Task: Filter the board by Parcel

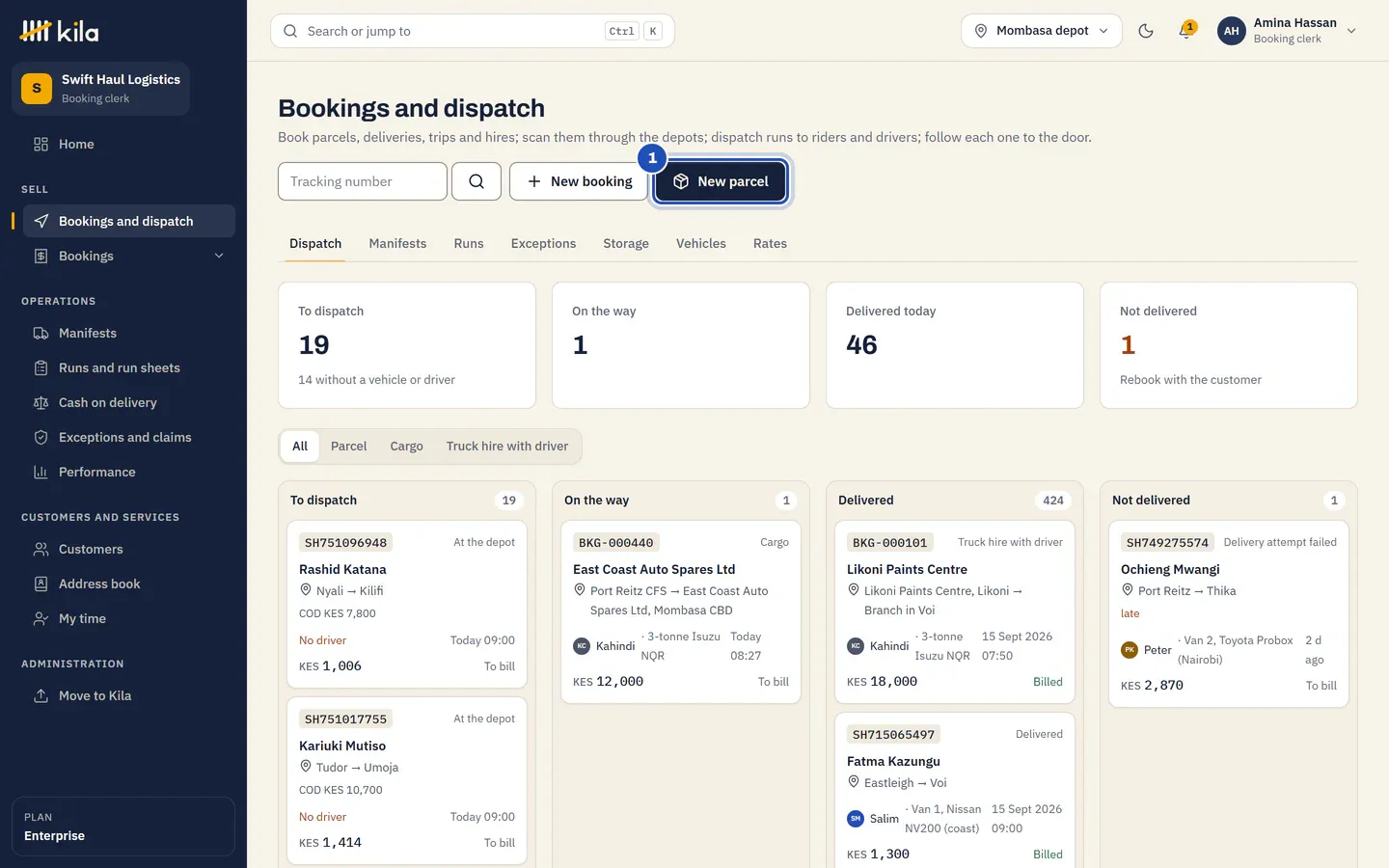Action: (349, 447)
